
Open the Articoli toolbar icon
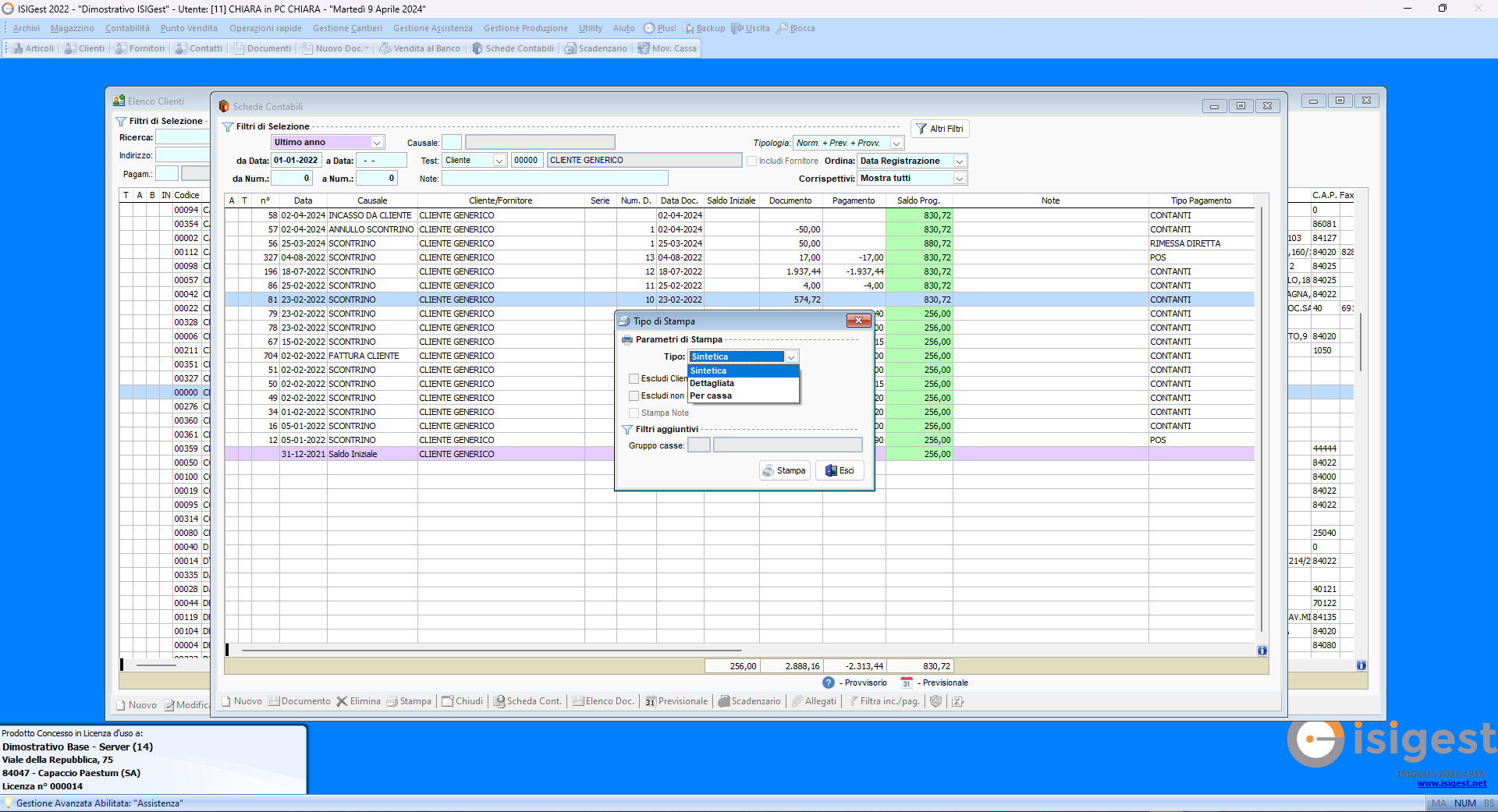[x=32, y=48]
